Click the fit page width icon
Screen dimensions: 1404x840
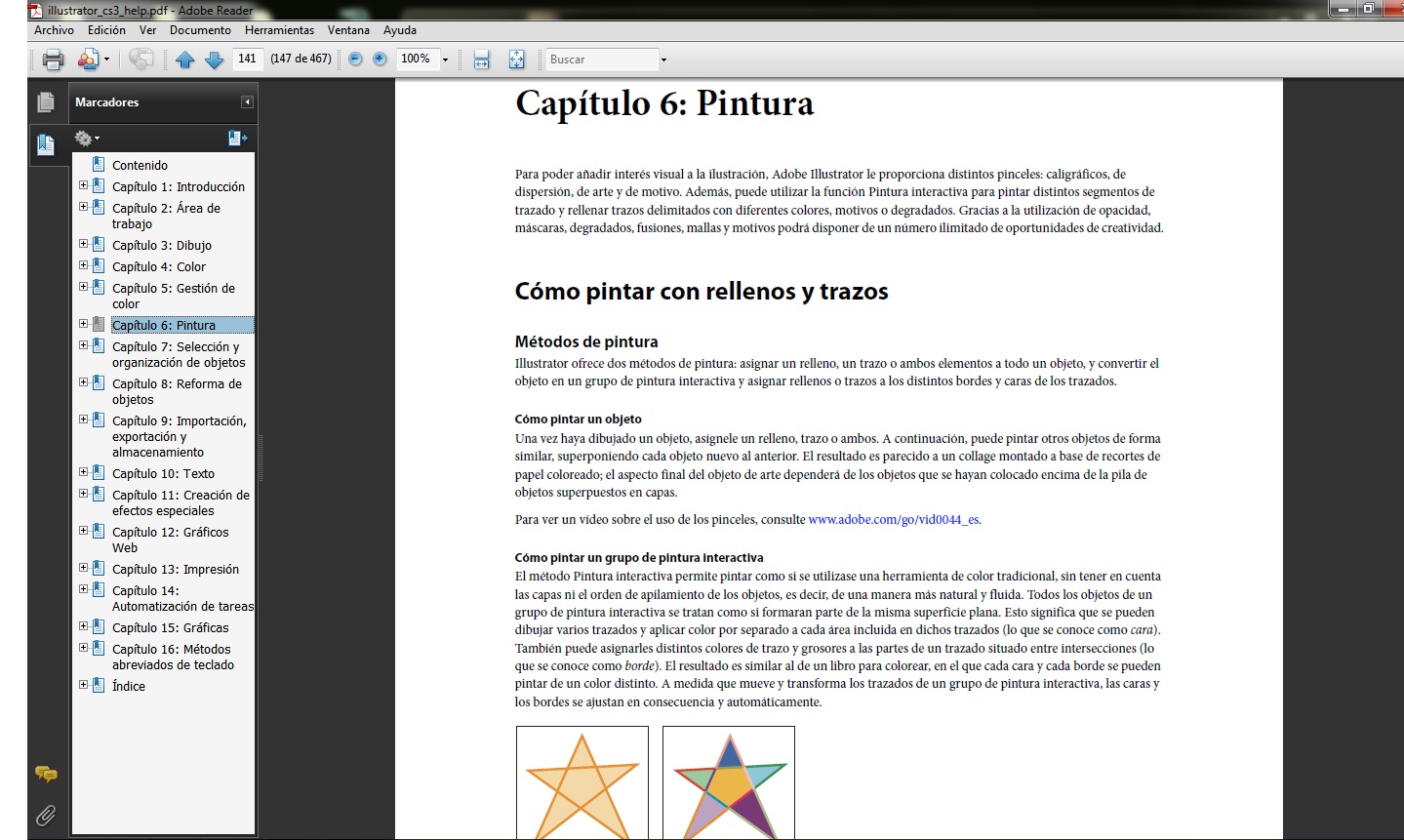[x=481, y=59]
